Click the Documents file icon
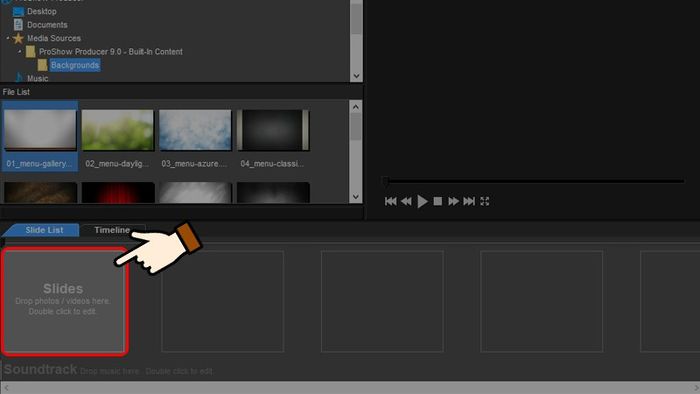Viewport: 700px width, 394px height. (18, 25)
